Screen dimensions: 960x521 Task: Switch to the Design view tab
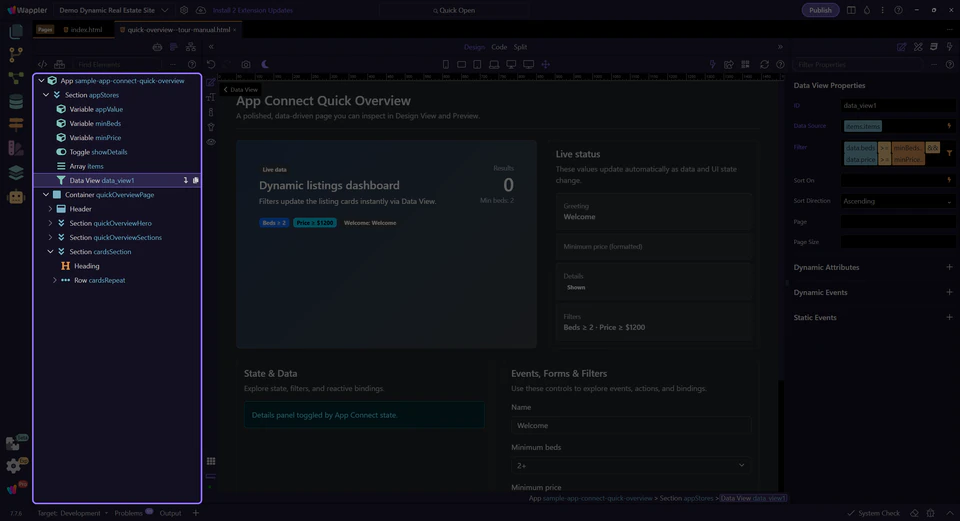click(x=474, y=47)
